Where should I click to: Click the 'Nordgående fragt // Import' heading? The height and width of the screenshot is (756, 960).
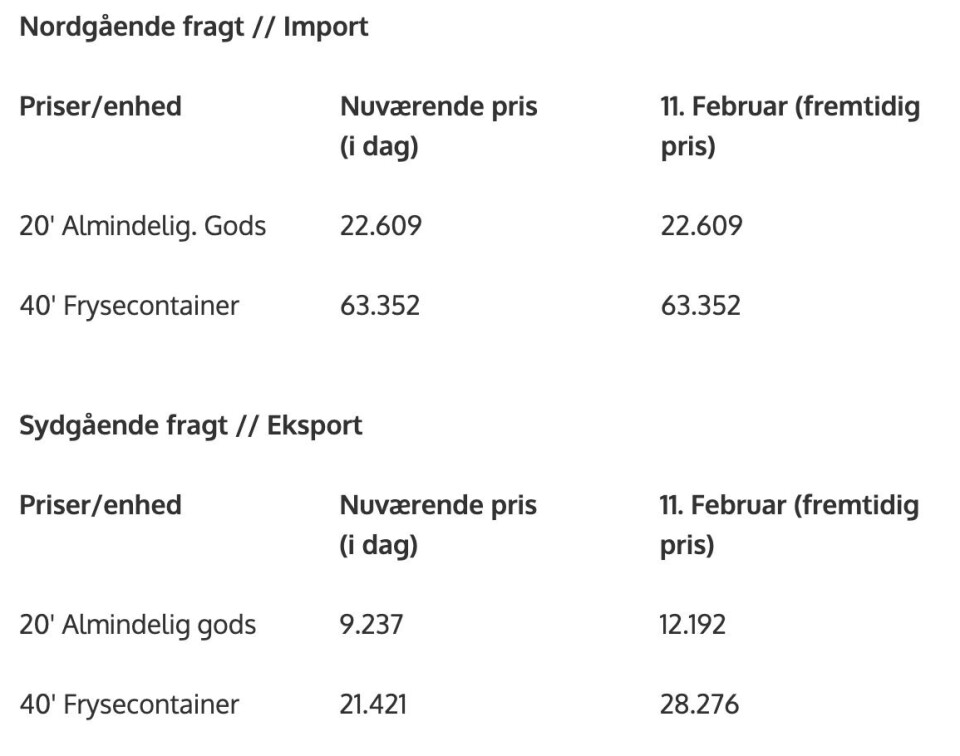(194, 27)
